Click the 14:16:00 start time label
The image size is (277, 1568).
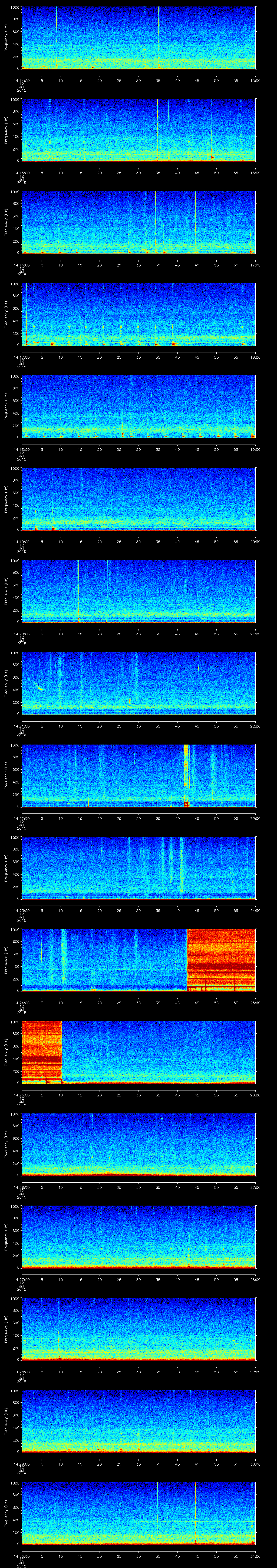(21, 265)
